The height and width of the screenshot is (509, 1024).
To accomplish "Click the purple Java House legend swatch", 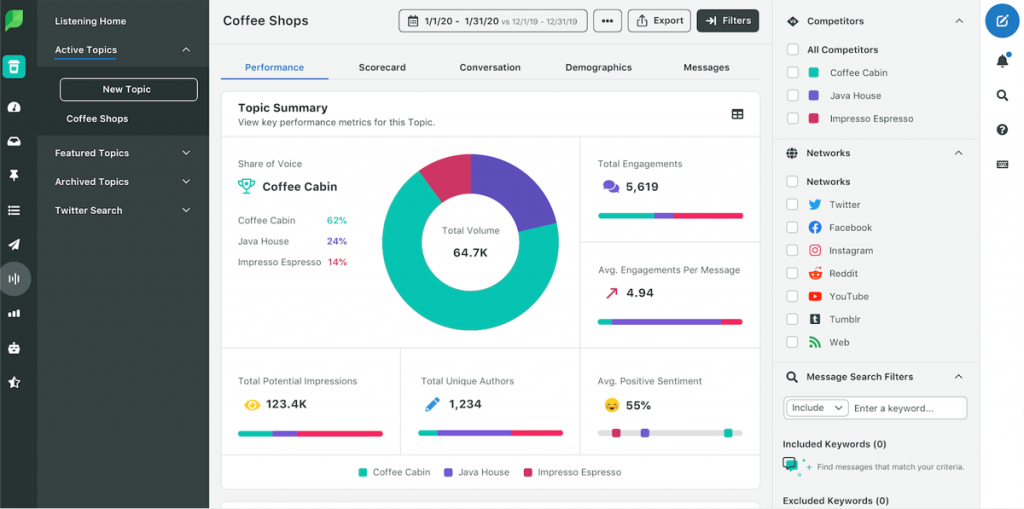I will pyautogui.click(x=449, y=472).
